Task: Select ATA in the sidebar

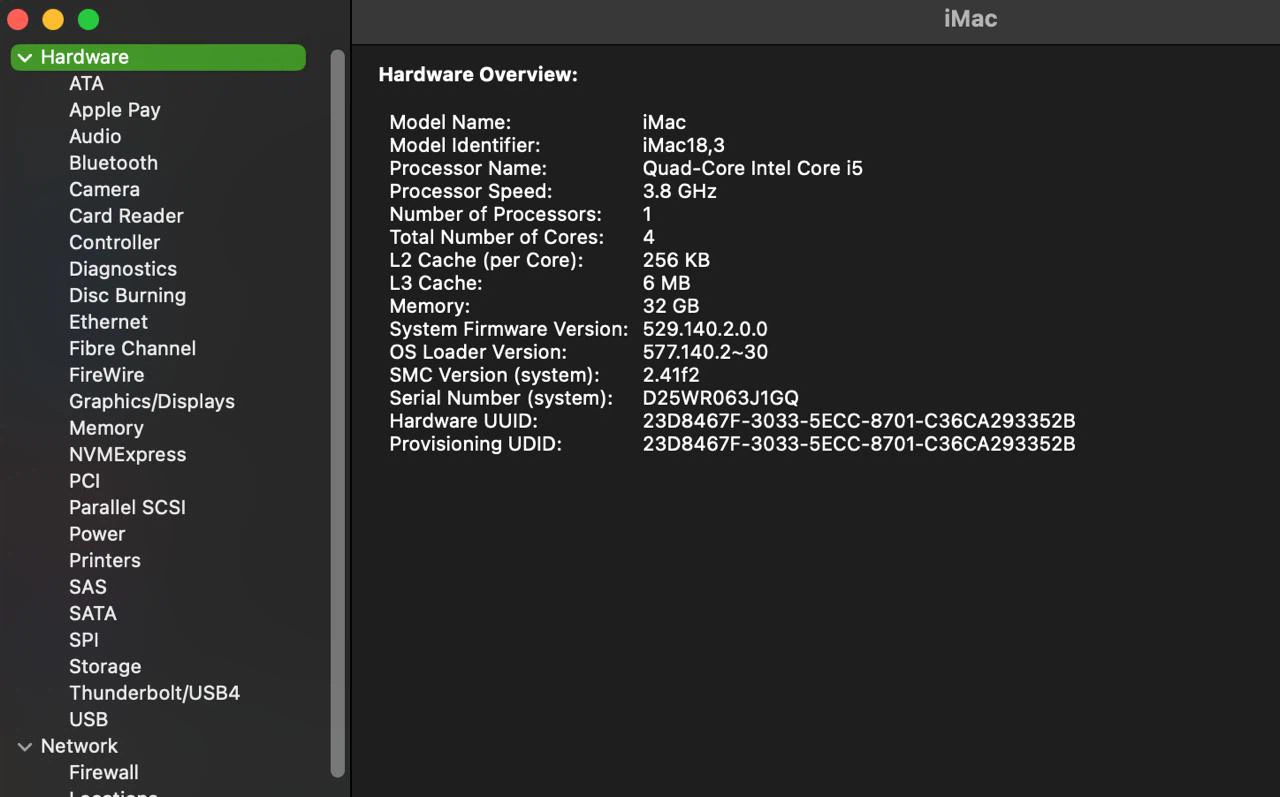Action: 86,84
